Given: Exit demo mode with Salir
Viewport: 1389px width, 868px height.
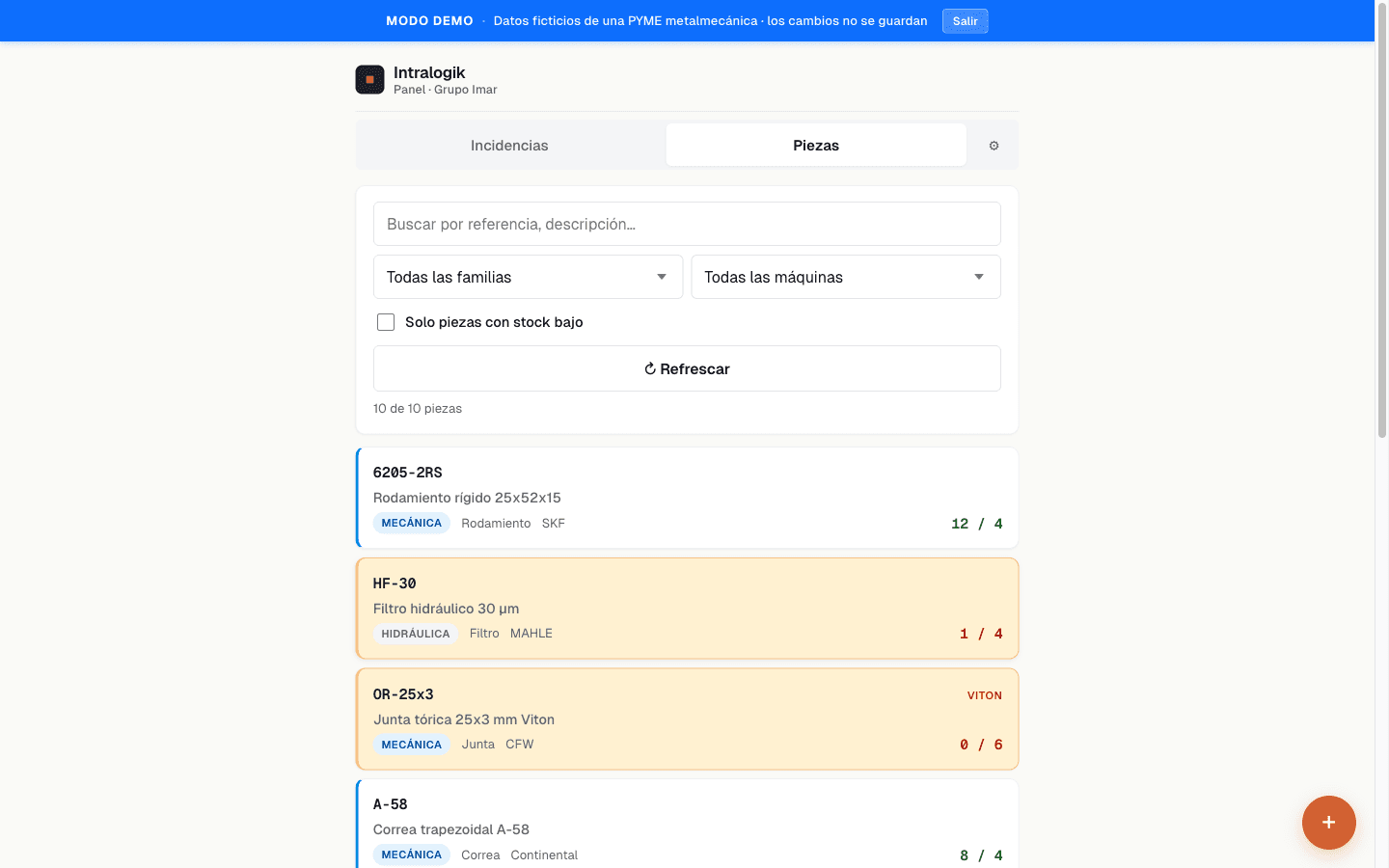Looking at the screenshot, I should (965, 21).
